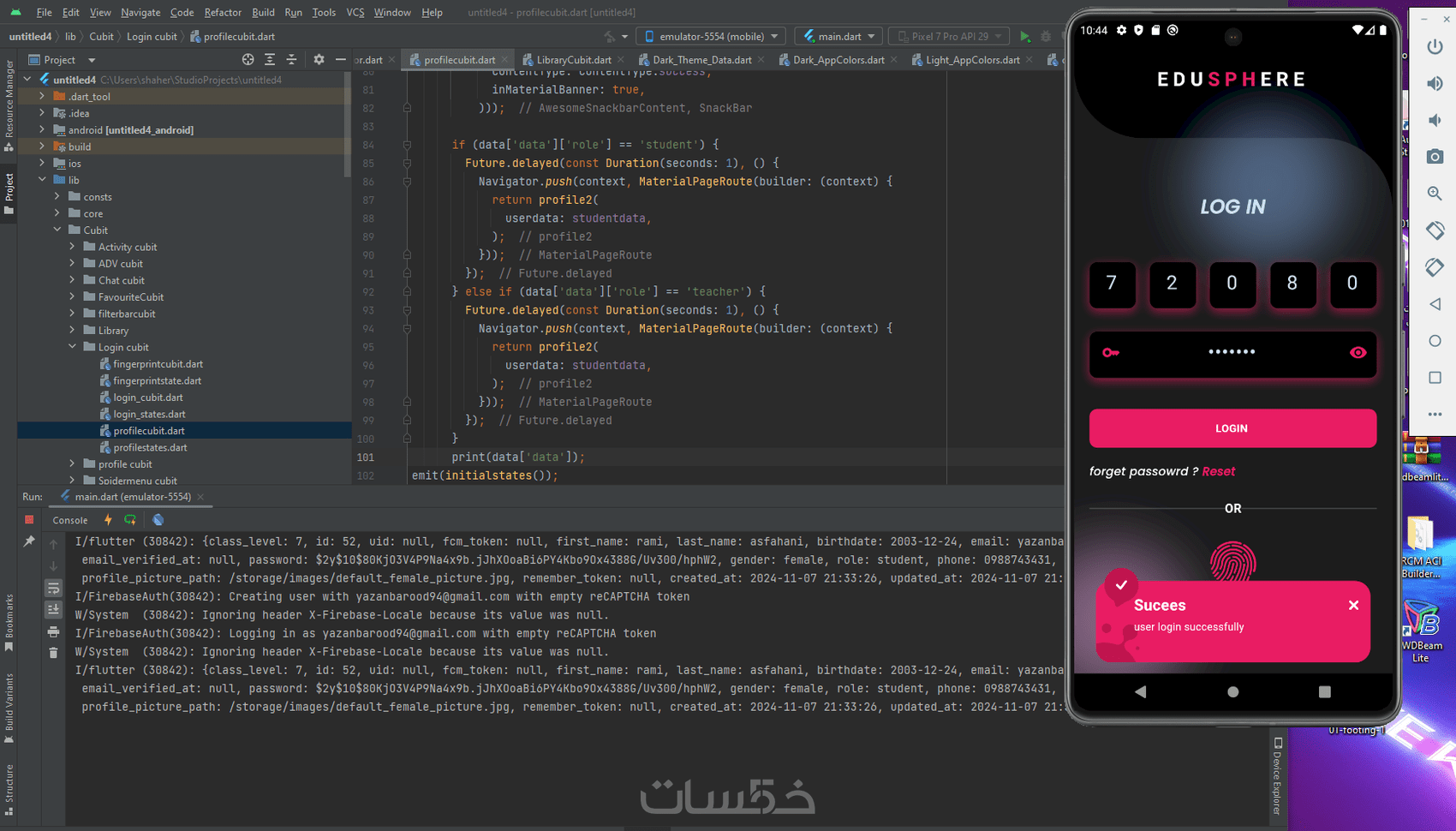Screen dimensions: 1456x831
Task: Toggle the Device Explorer side tab
Action: pos(1277,776)
